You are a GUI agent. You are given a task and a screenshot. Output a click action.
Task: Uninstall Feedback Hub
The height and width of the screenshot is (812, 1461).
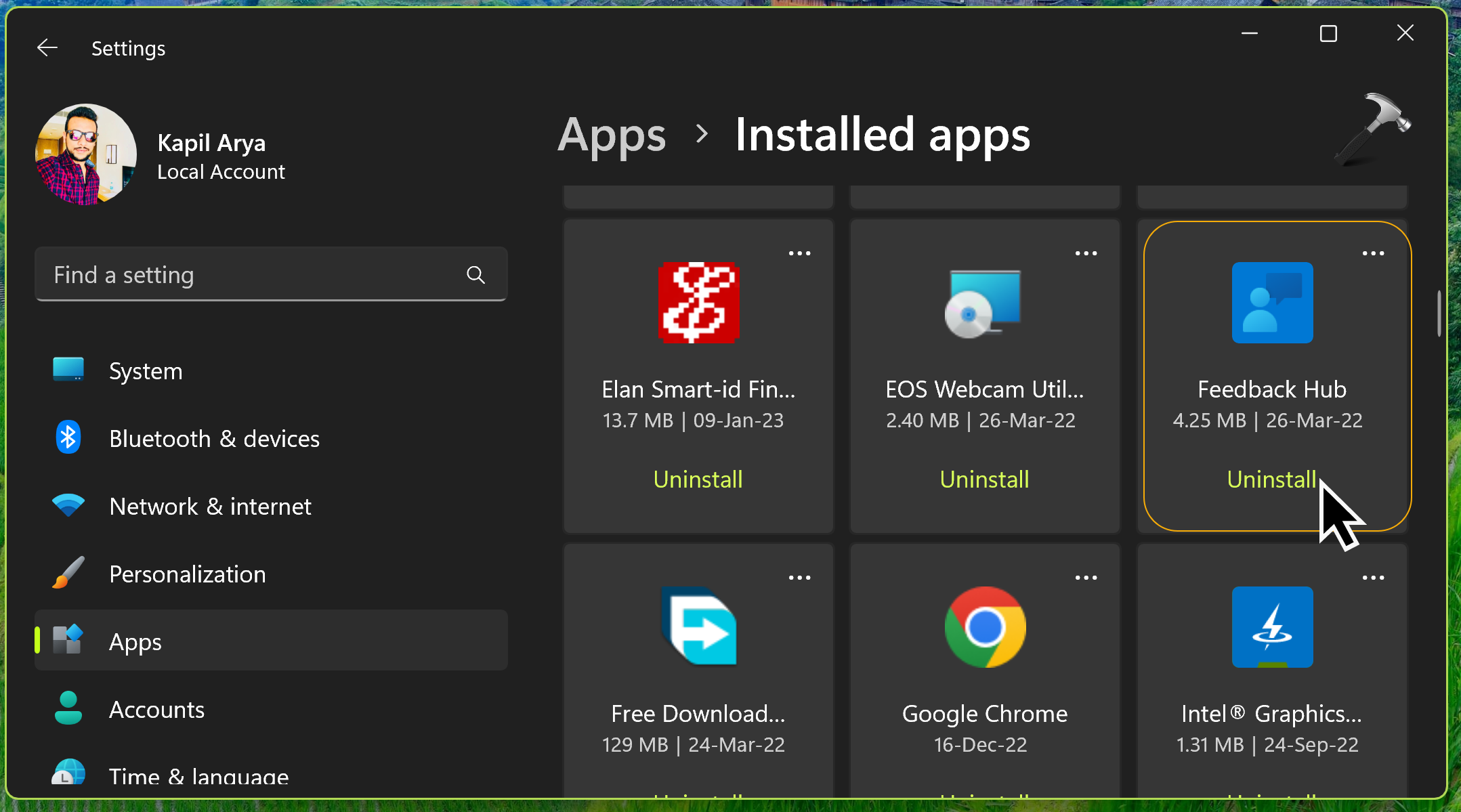1271,479
